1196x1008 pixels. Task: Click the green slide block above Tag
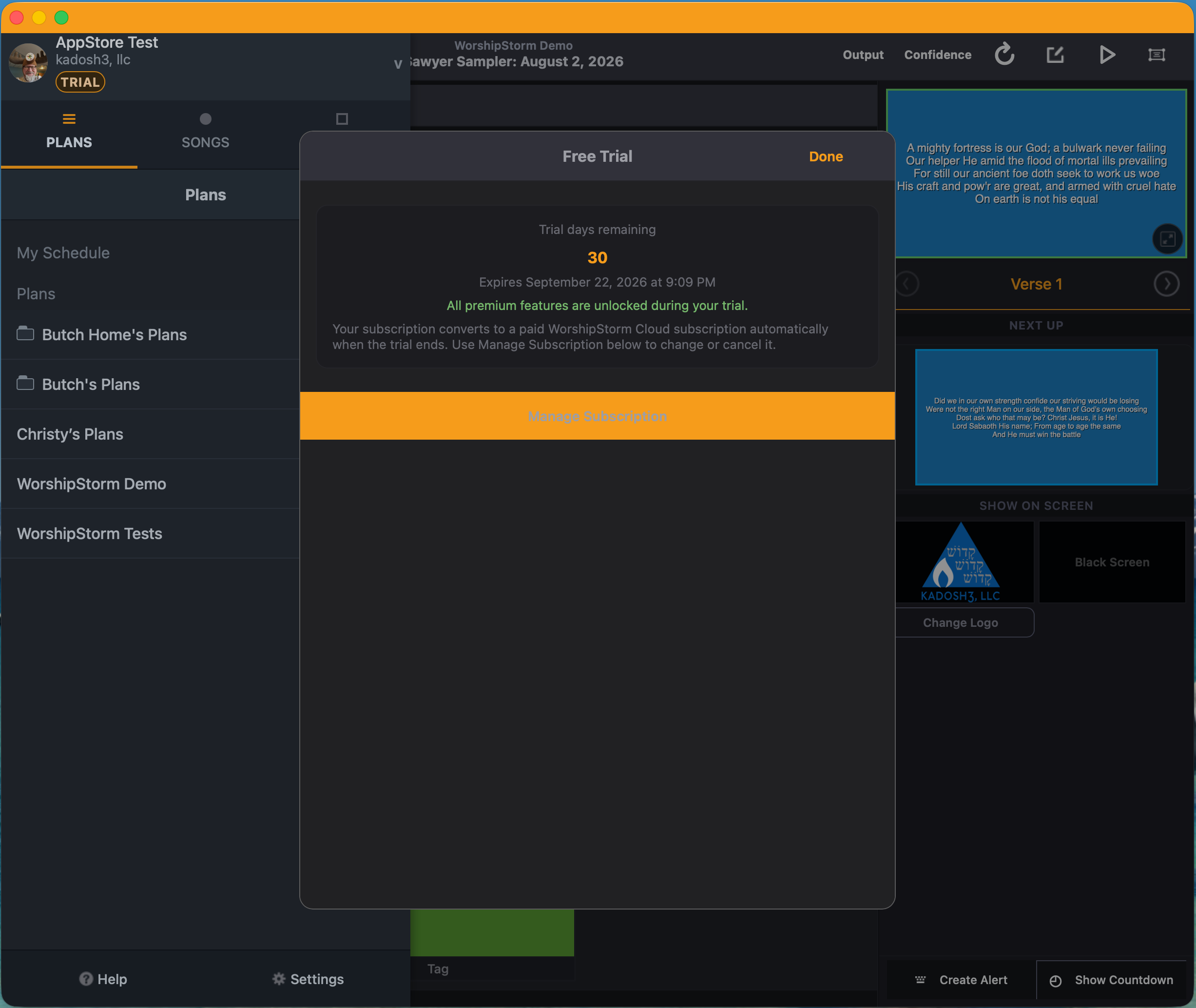(492, 932)
